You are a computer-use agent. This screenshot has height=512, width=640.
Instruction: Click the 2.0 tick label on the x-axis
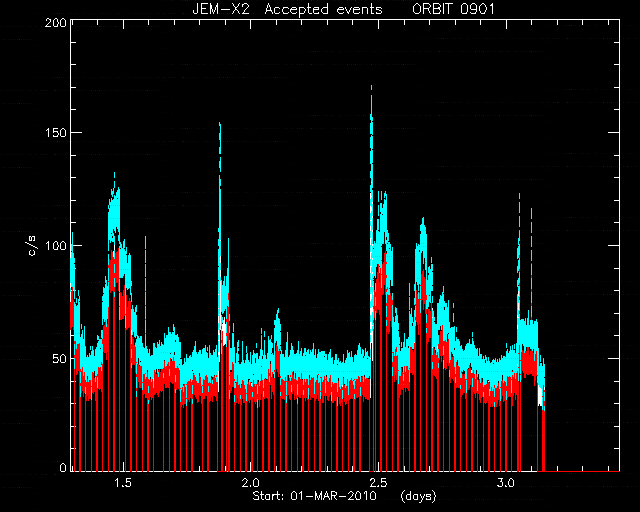click(x=250, y=483)
